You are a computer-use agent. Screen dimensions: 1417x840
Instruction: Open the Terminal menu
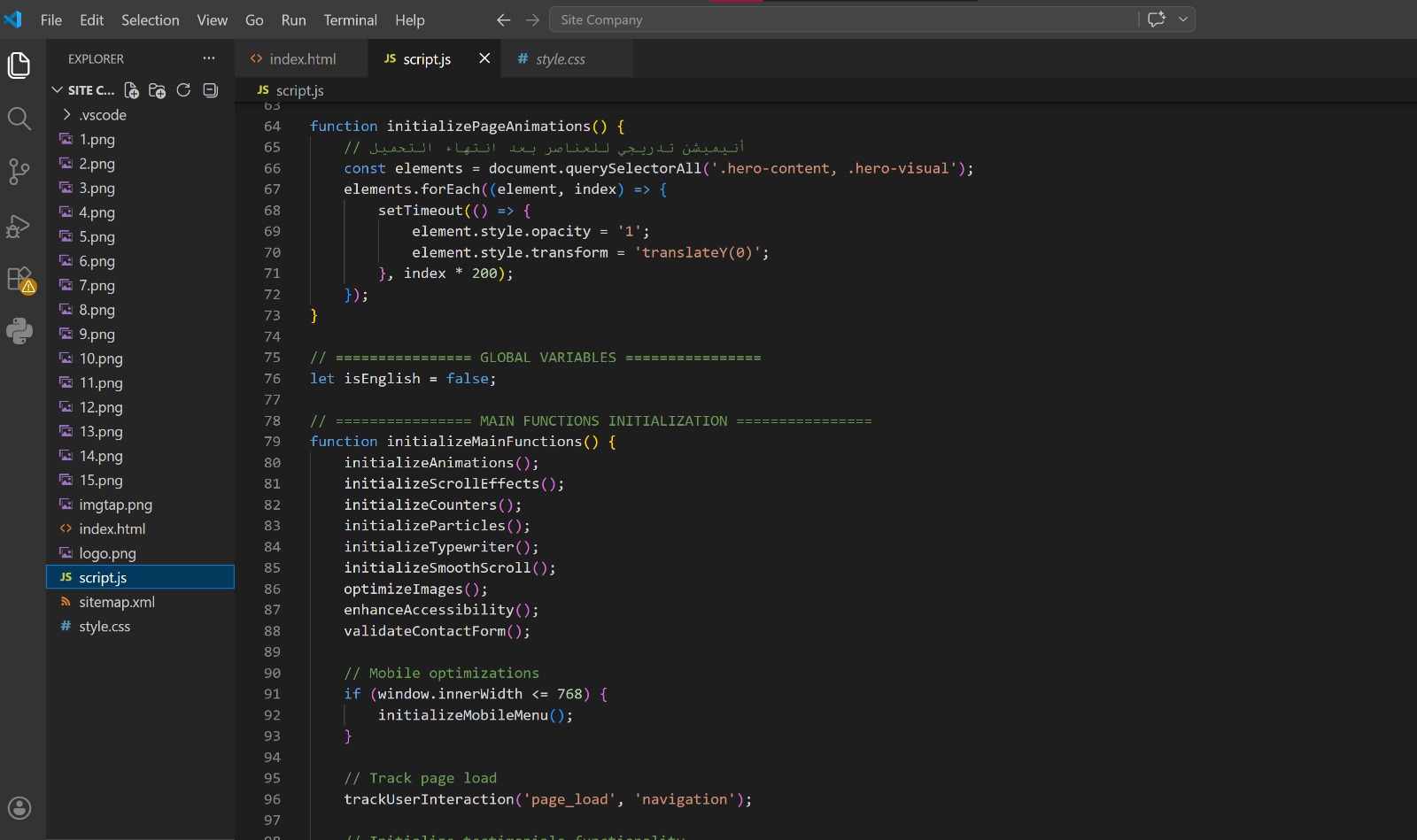click(x=350, y=19)
